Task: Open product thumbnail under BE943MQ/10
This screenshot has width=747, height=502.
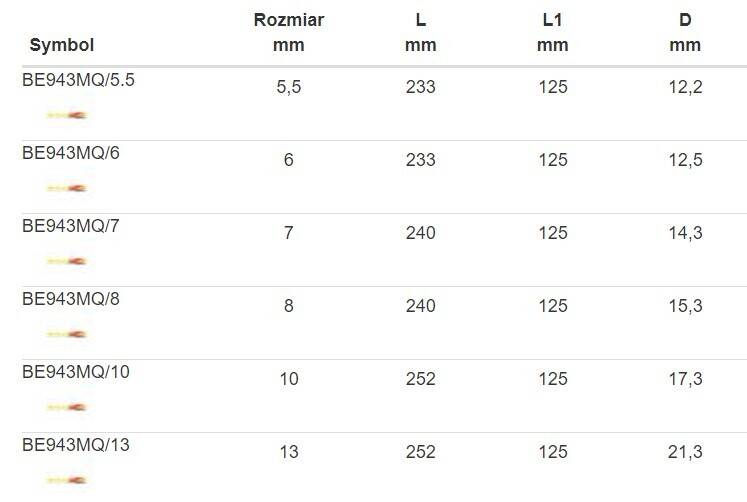Action: (x=66, y=407)
